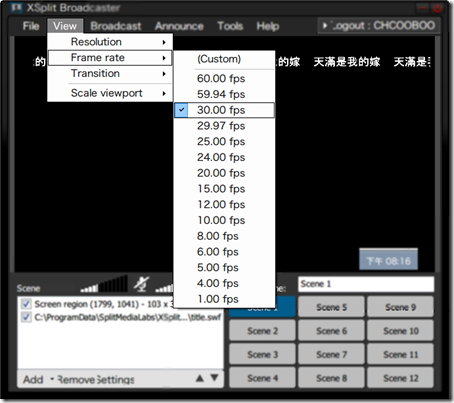
Task: Click the clock overlay in the preview
Action: 388,260
